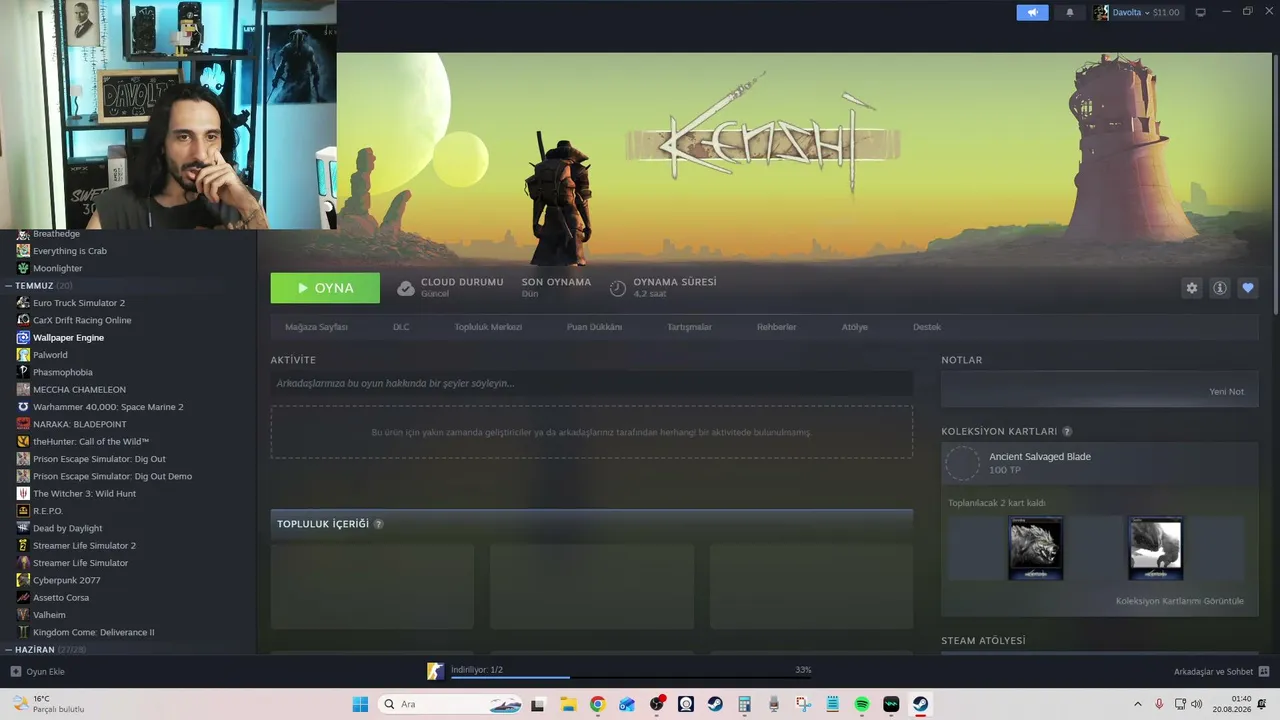Select Moonlighter in the library

[58, 268]
